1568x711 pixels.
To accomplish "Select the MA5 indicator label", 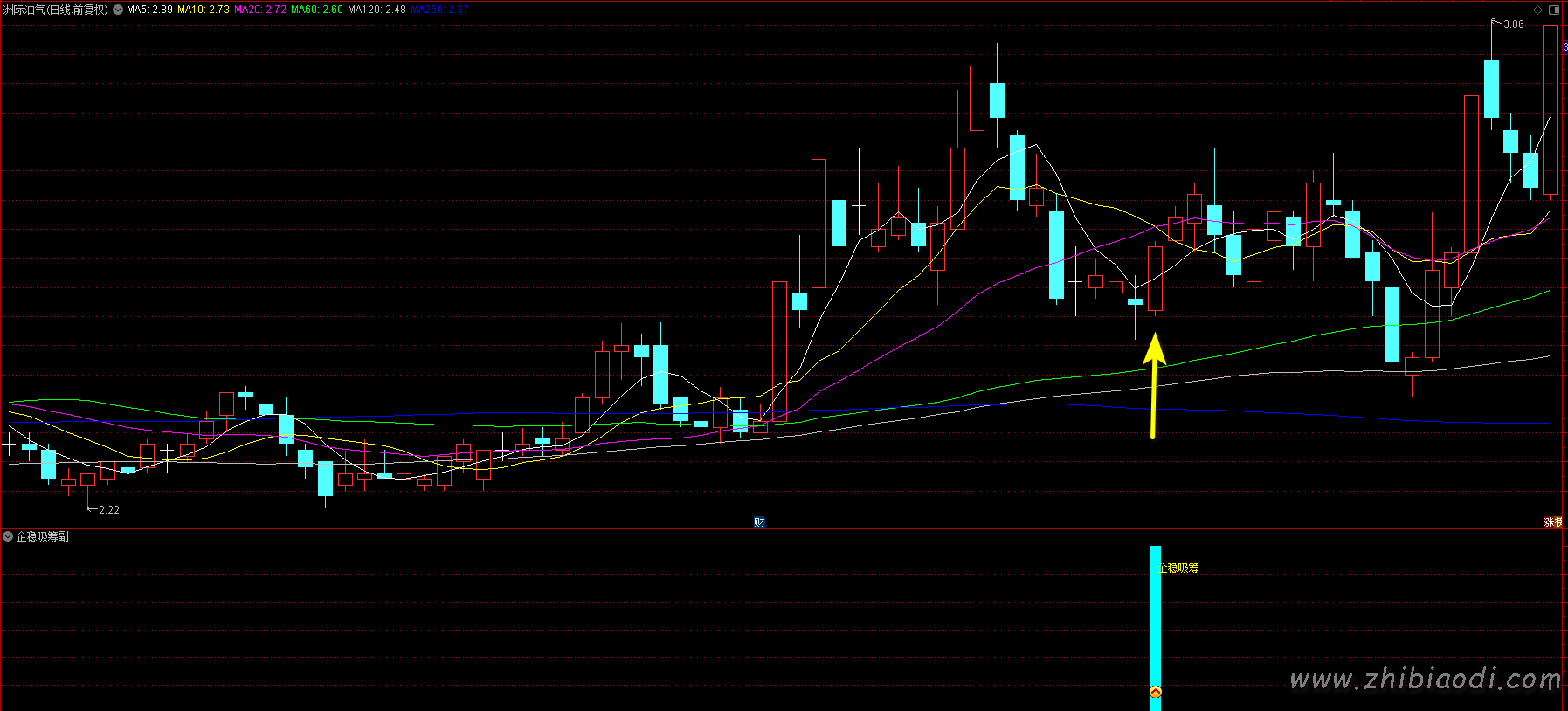I will click(x=149, y=10).
